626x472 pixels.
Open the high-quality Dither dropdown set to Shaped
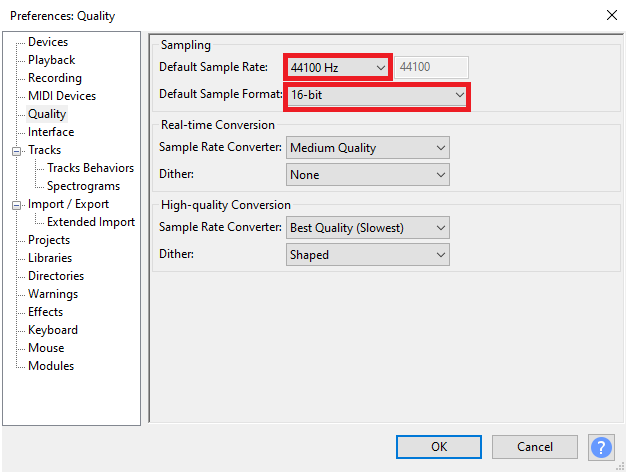(x=367, y=255)
